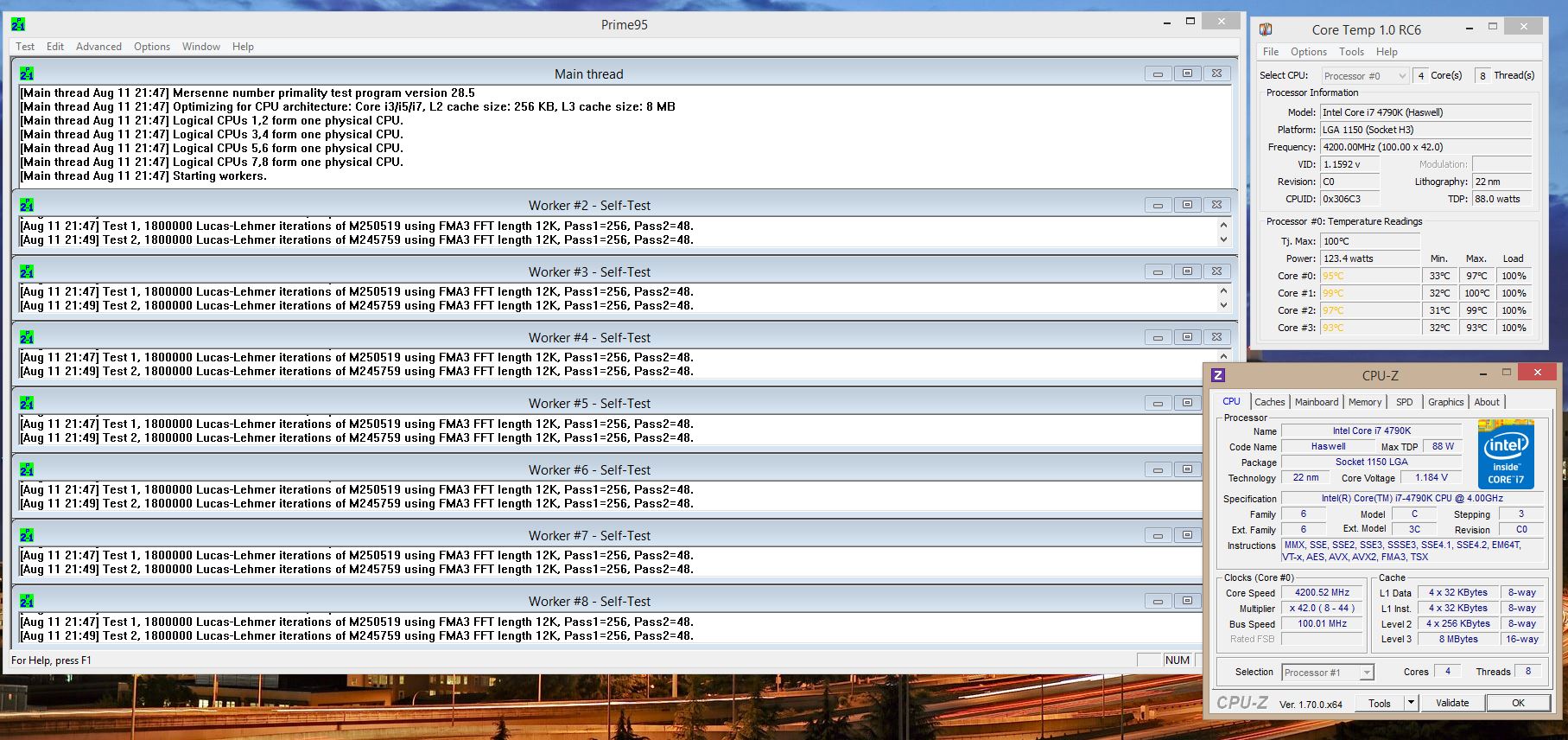This screenshot has height=740, width=1568.
Task: Click the OK button in CPU-Z
Action: (1518, 703)
